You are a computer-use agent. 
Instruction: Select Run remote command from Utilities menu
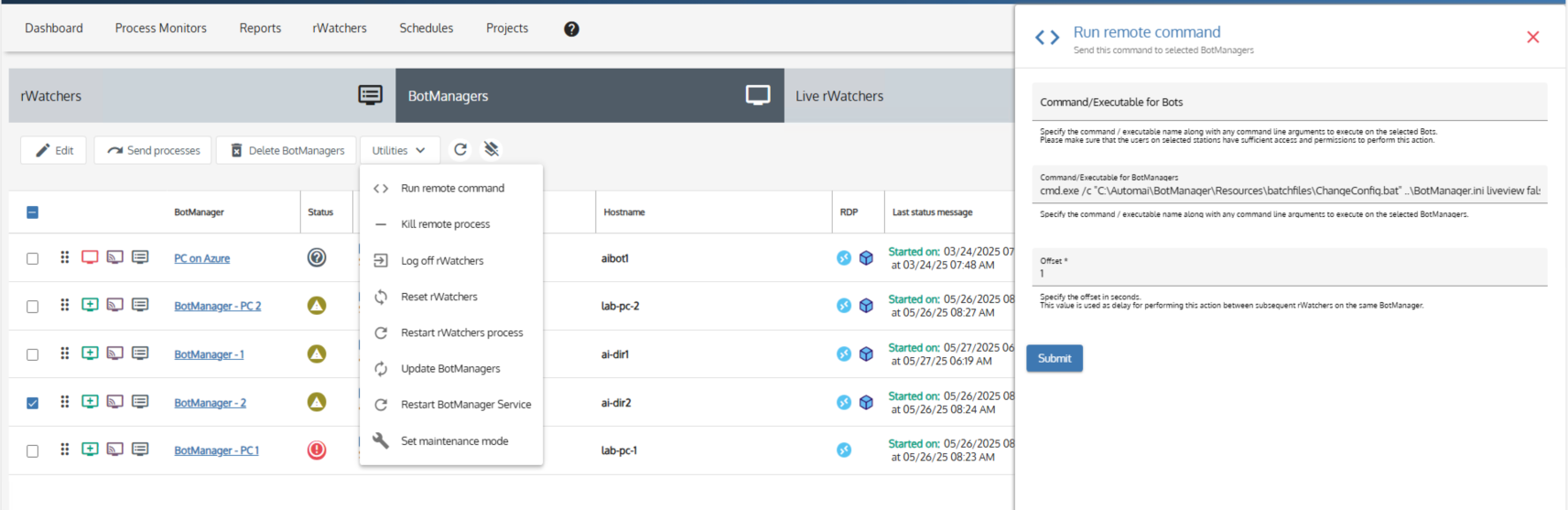tap(451, 188)
